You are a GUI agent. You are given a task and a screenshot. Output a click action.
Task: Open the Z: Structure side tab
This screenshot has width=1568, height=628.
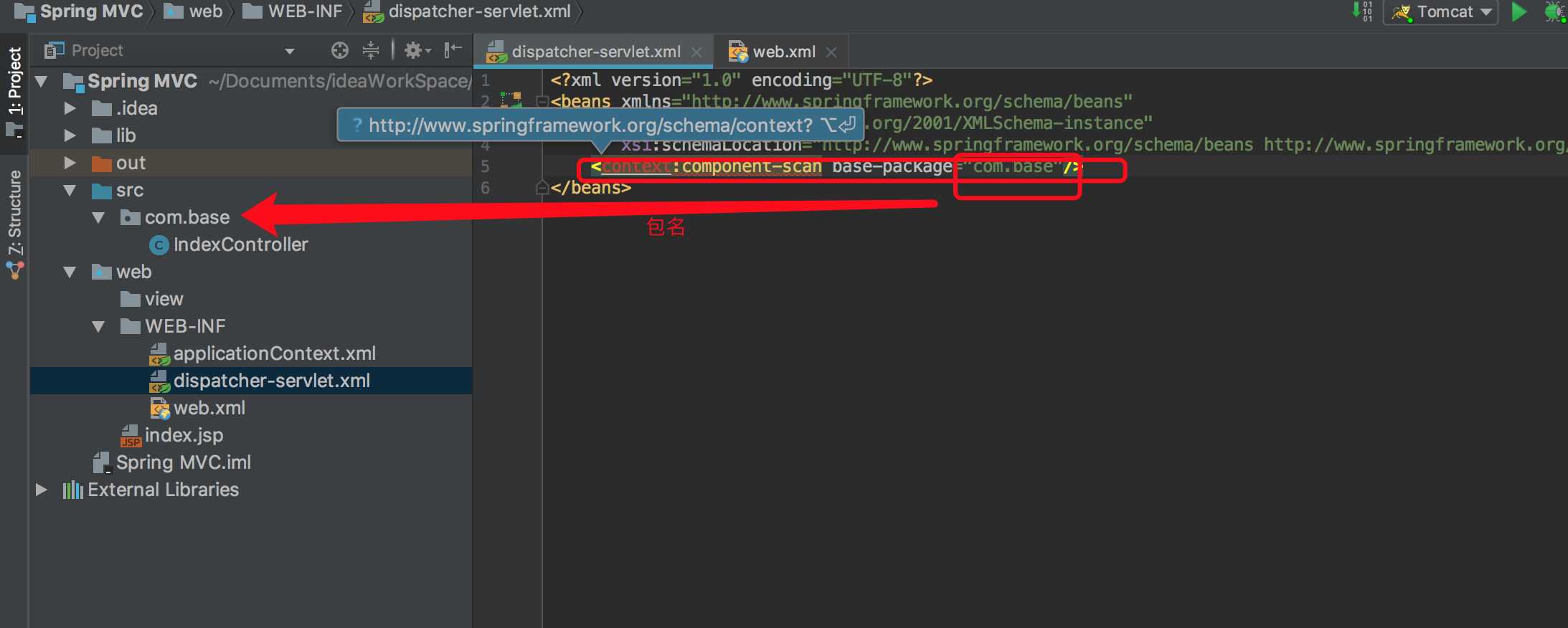pos(14,224)
